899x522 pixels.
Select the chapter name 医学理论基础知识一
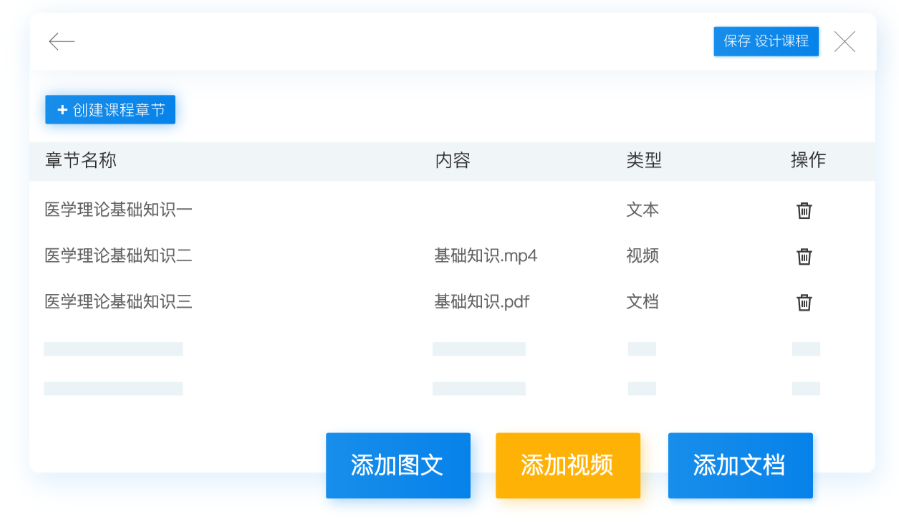coord(118,210)
